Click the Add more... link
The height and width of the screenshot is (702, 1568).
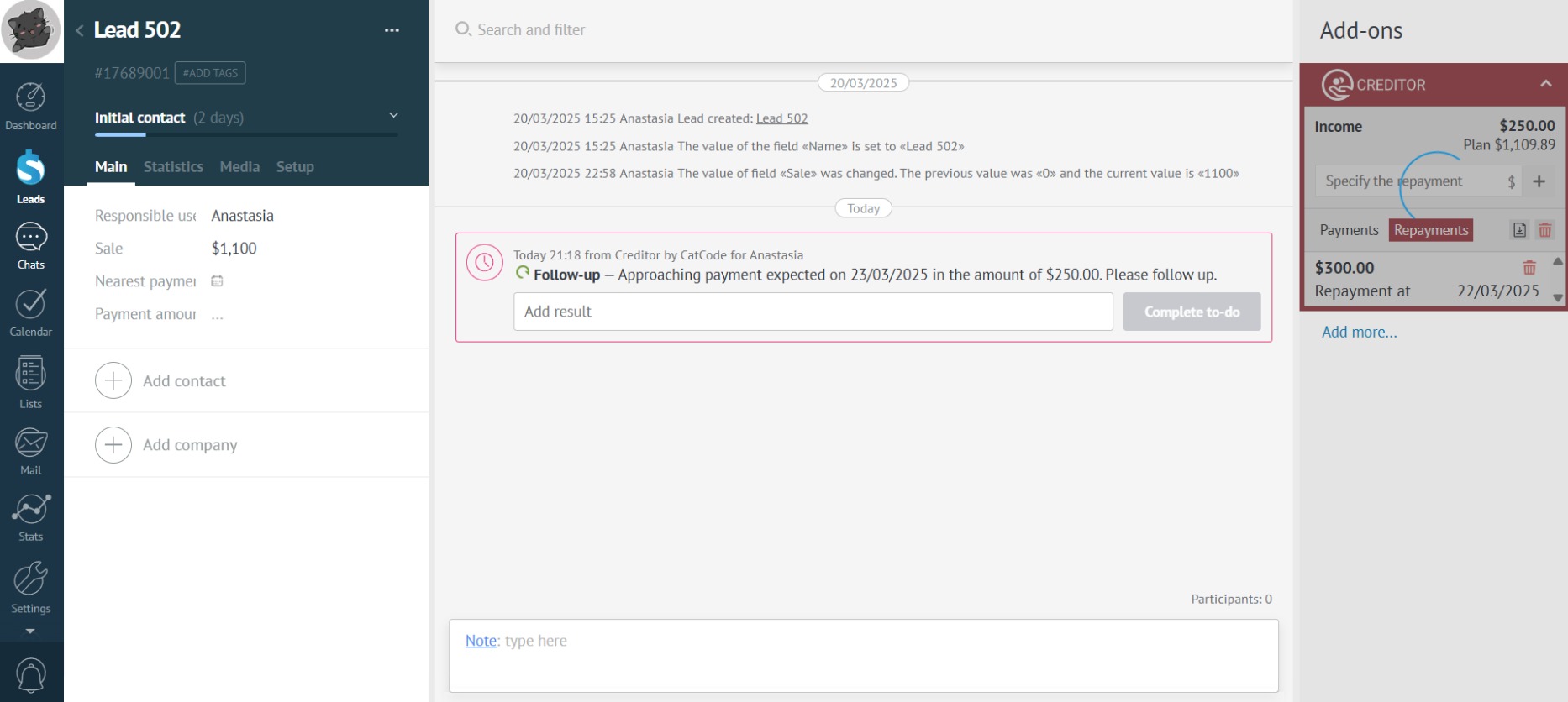(x=1359, y=333)
